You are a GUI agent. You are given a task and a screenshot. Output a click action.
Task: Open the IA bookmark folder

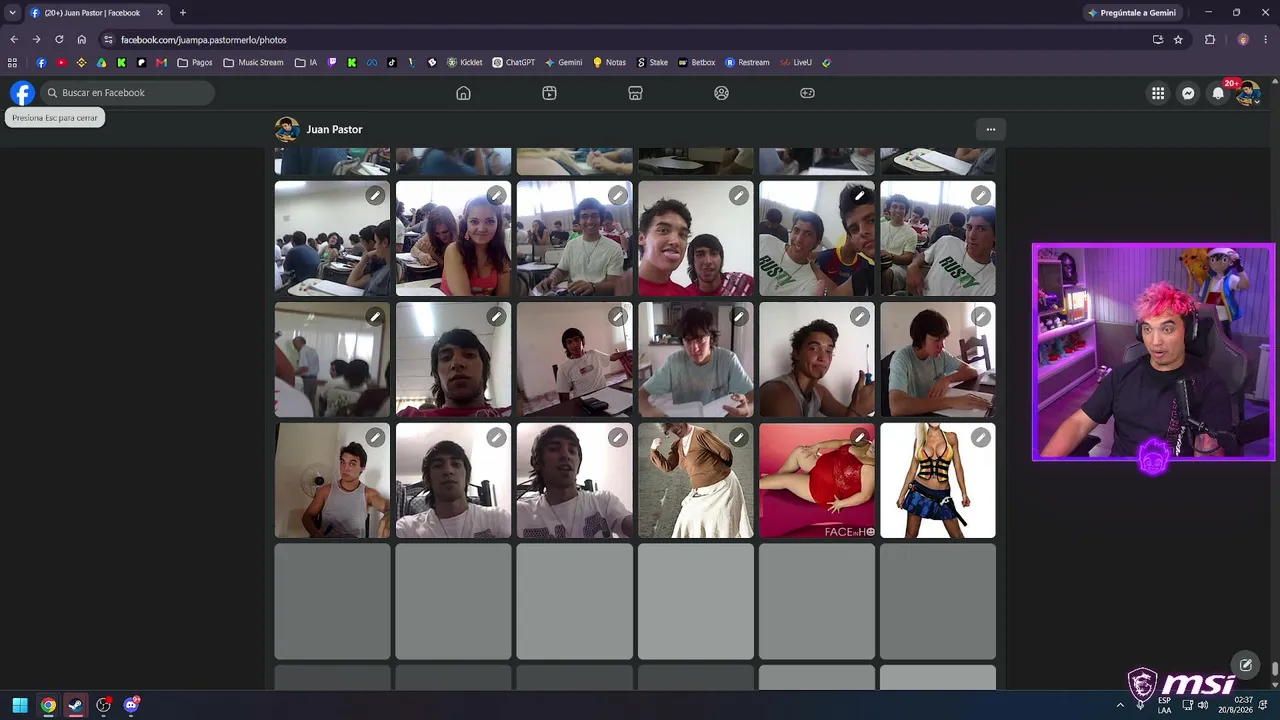click(306, 62)
